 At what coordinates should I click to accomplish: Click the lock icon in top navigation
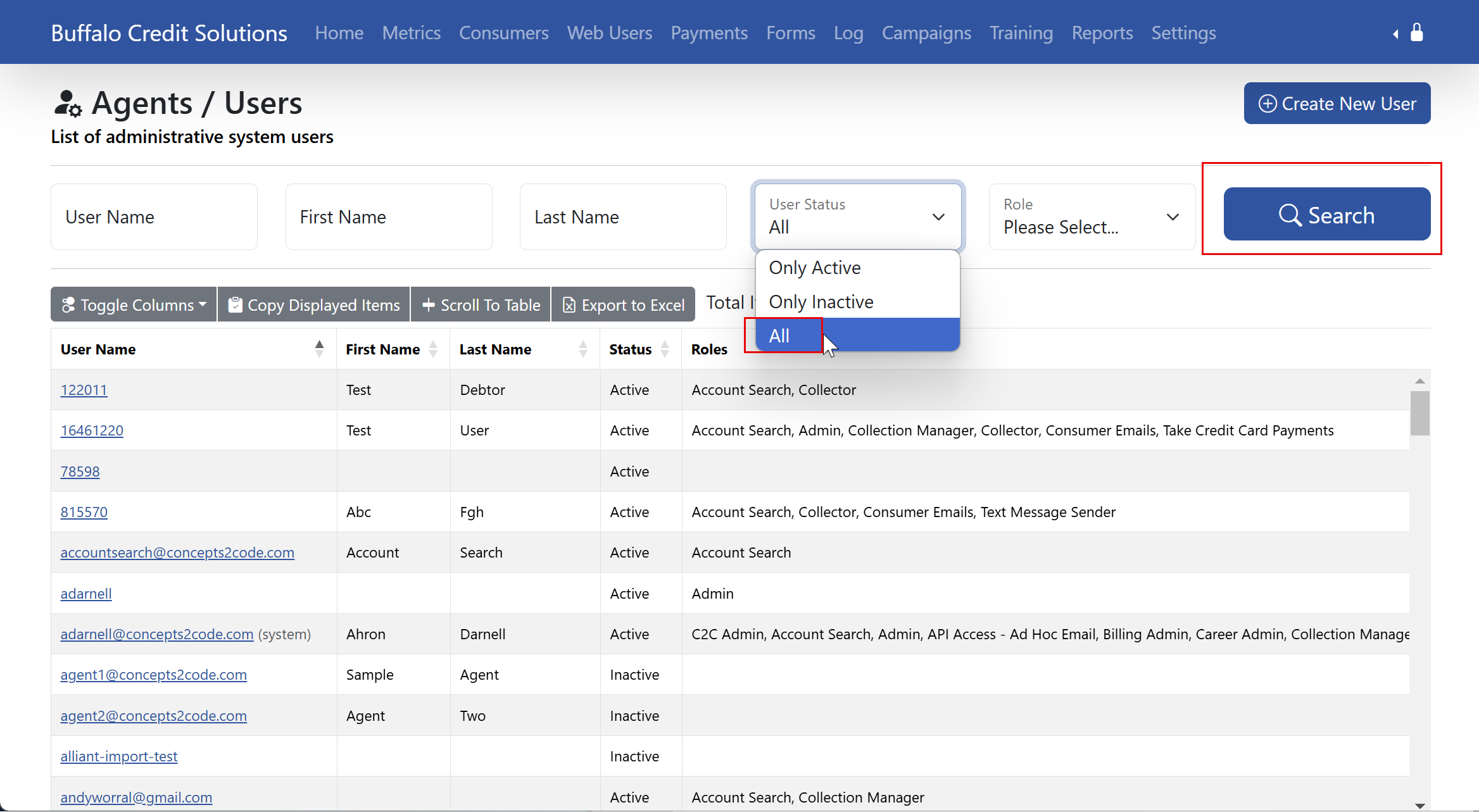coord(1417,32)
